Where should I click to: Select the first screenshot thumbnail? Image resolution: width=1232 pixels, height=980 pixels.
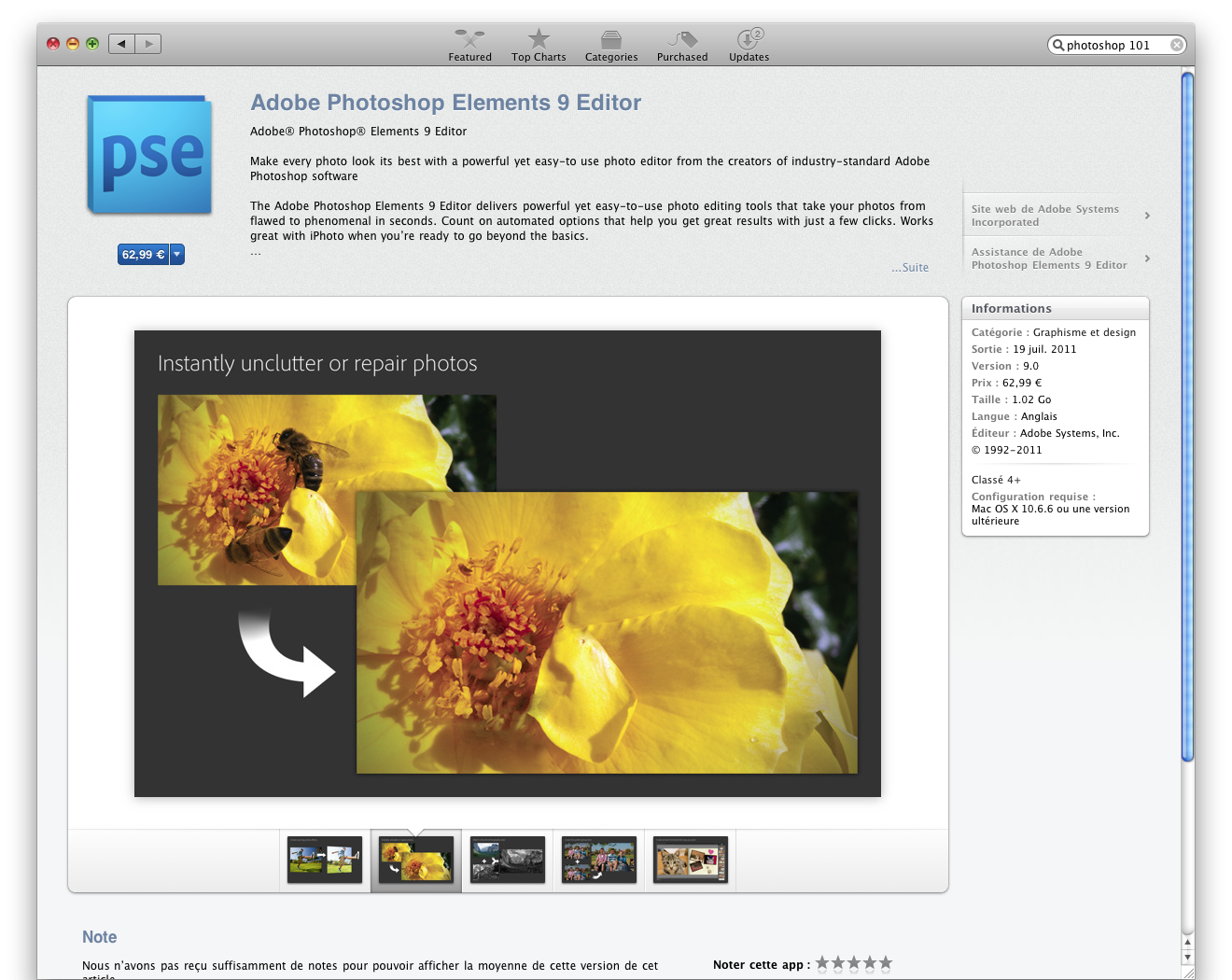click(325, 860)
